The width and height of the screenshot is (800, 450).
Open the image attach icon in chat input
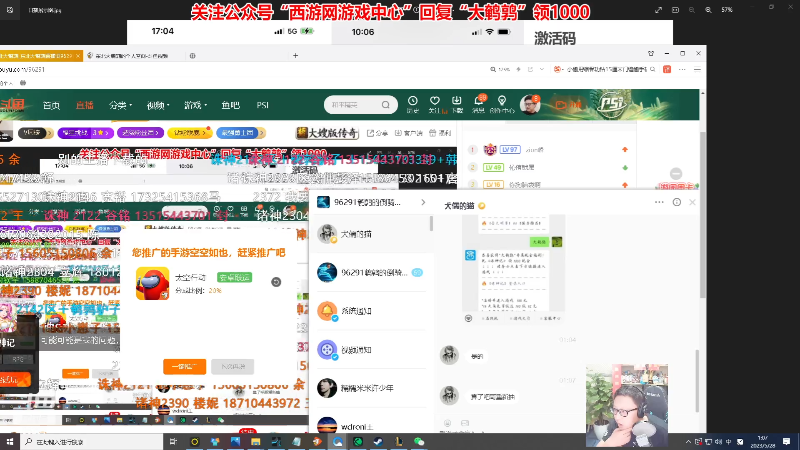coord(465,423)
